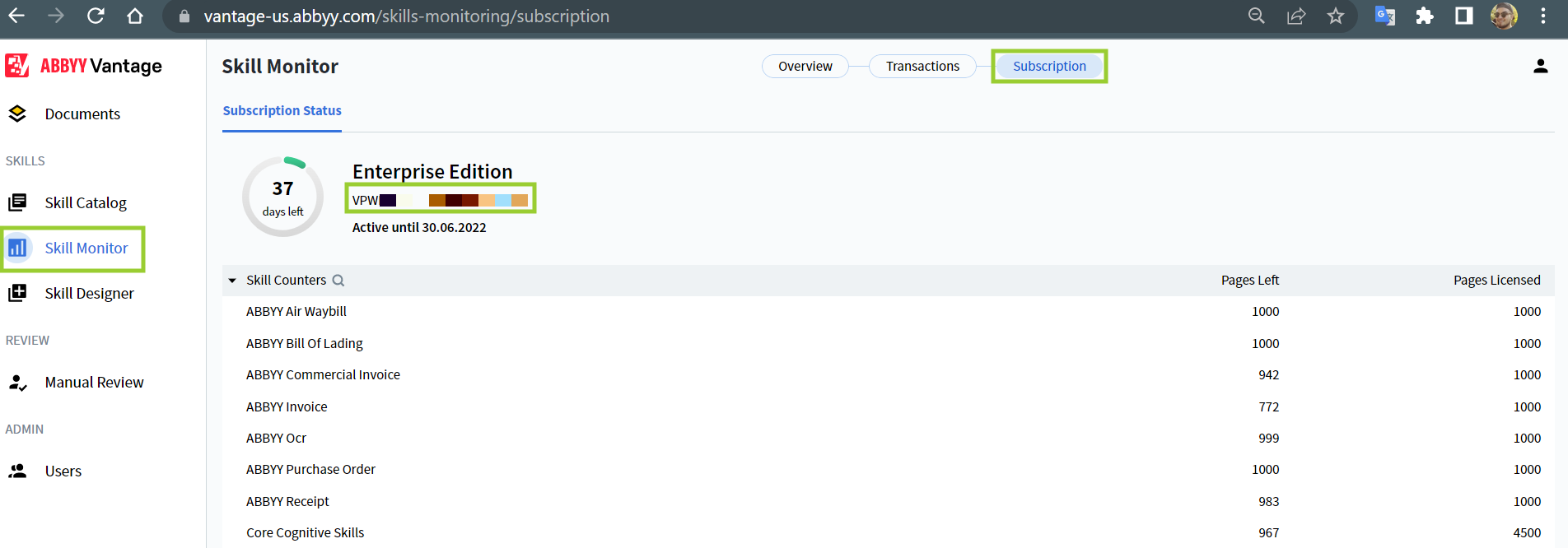Open the browser zoom magnifier icon
This screenshot has height=548, width=1568.
pyautogui.click(x=1256, y=16)
